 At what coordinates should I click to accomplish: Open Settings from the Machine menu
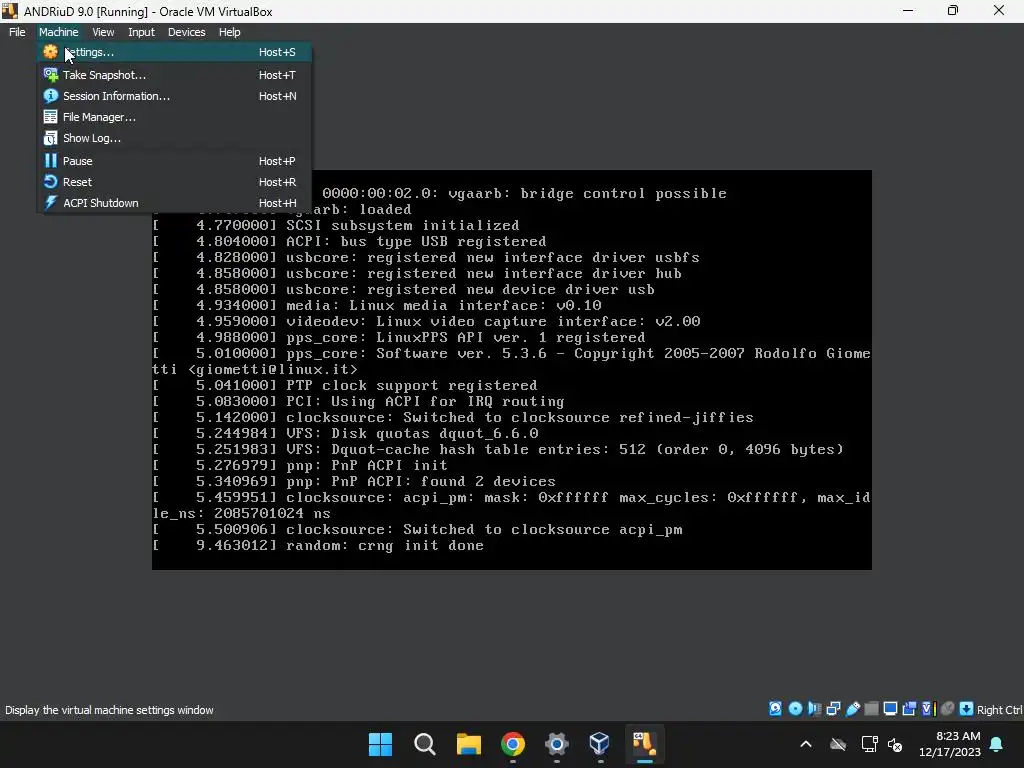pyautogui.click(x=174, y=52)
